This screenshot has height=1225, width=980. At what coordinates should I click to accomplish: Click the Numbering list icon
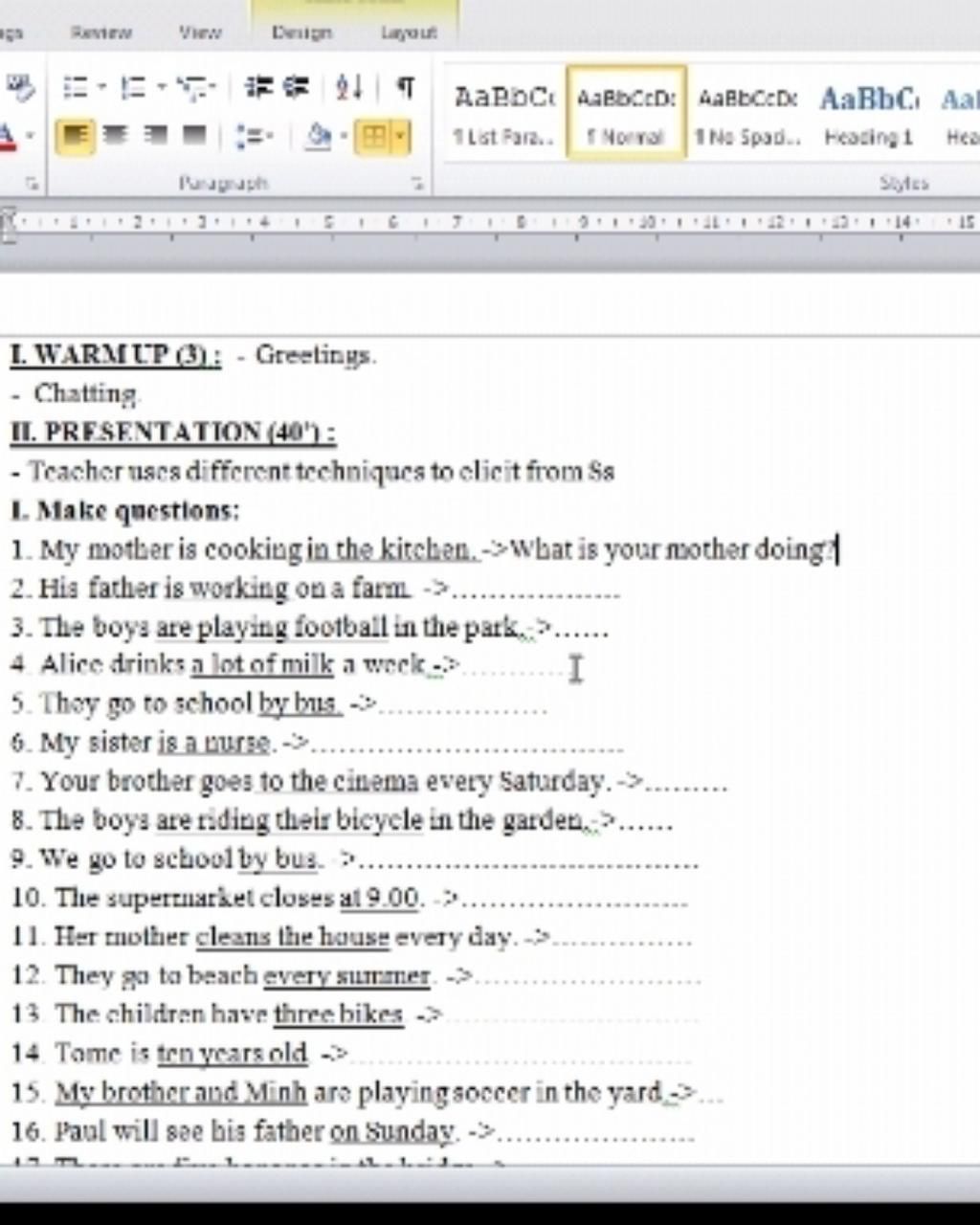pos(133,89)
